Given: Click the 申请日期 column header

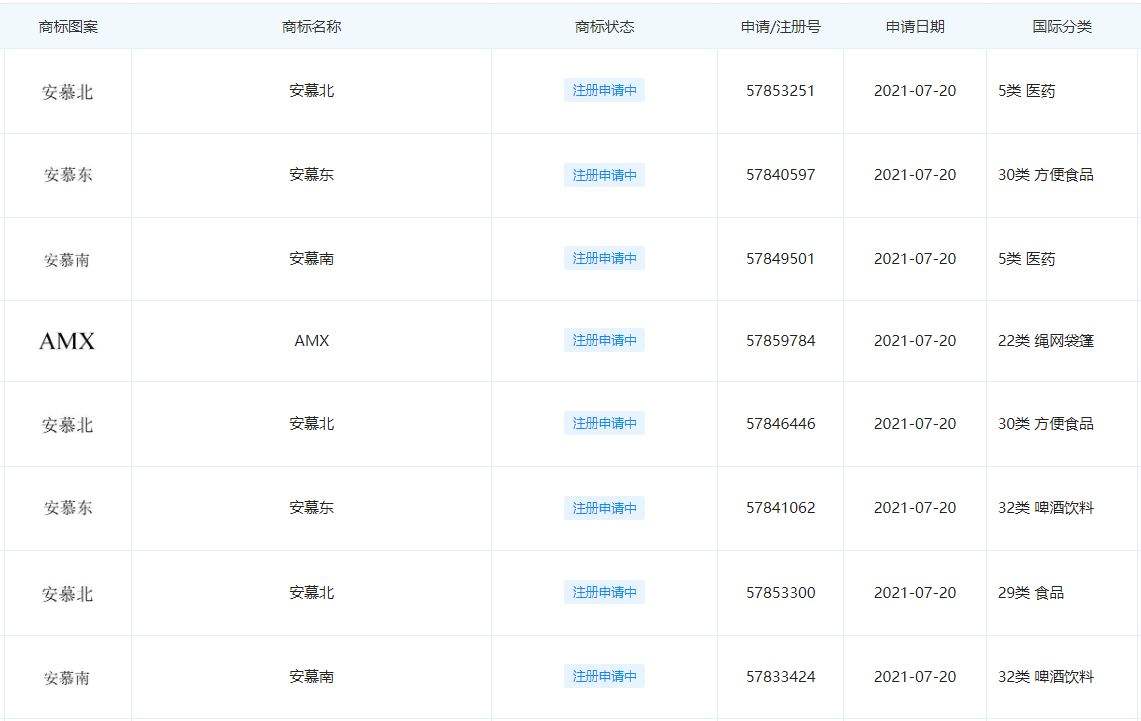Looking at the screenshot, I should [915, 26].
